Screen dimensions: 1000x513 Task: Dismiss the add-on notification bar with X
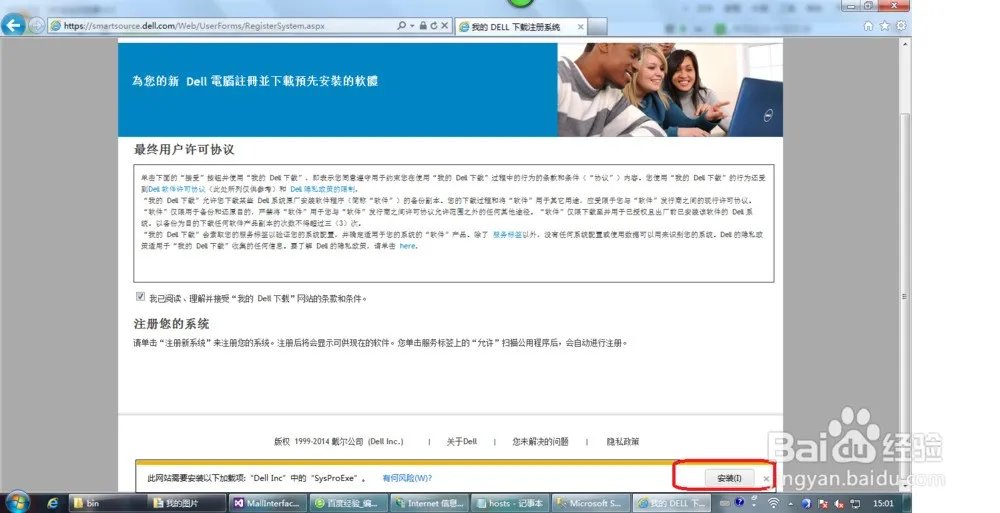click(x=767, y=479)
